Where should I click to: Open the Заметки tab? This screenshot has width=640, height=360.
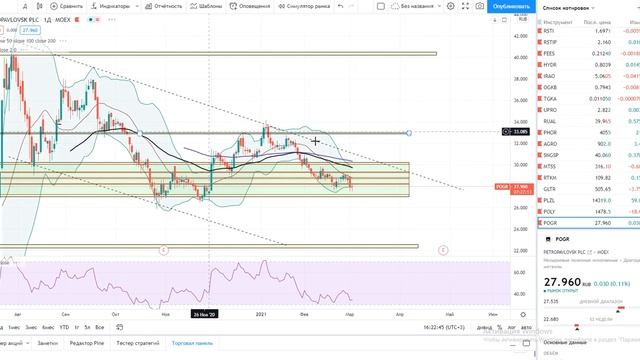pos(48,343)
